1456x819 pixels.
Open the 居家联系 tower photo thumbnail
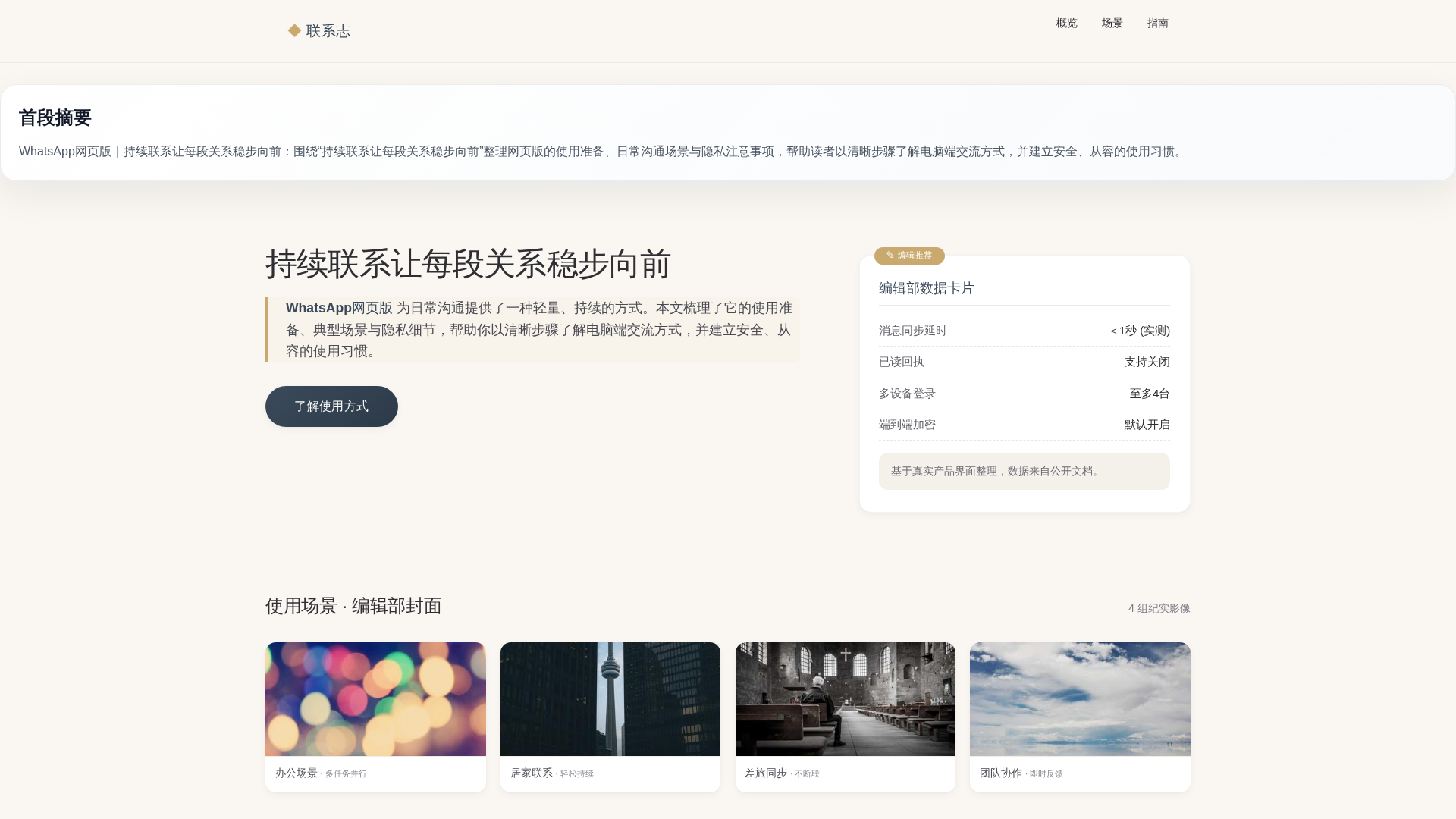pos(610,699)
